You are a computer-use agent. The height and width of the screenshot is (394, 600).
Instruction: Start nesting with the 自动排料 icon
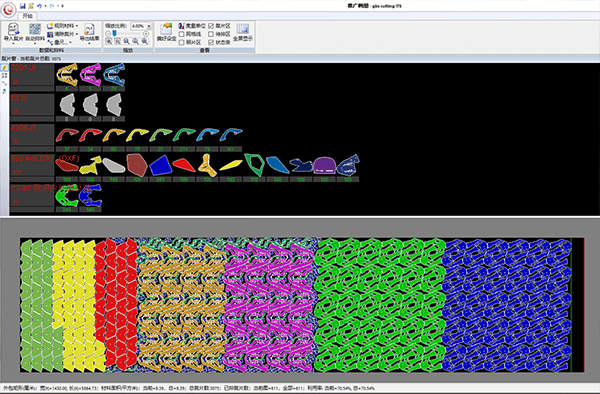[x=35, y=29]
